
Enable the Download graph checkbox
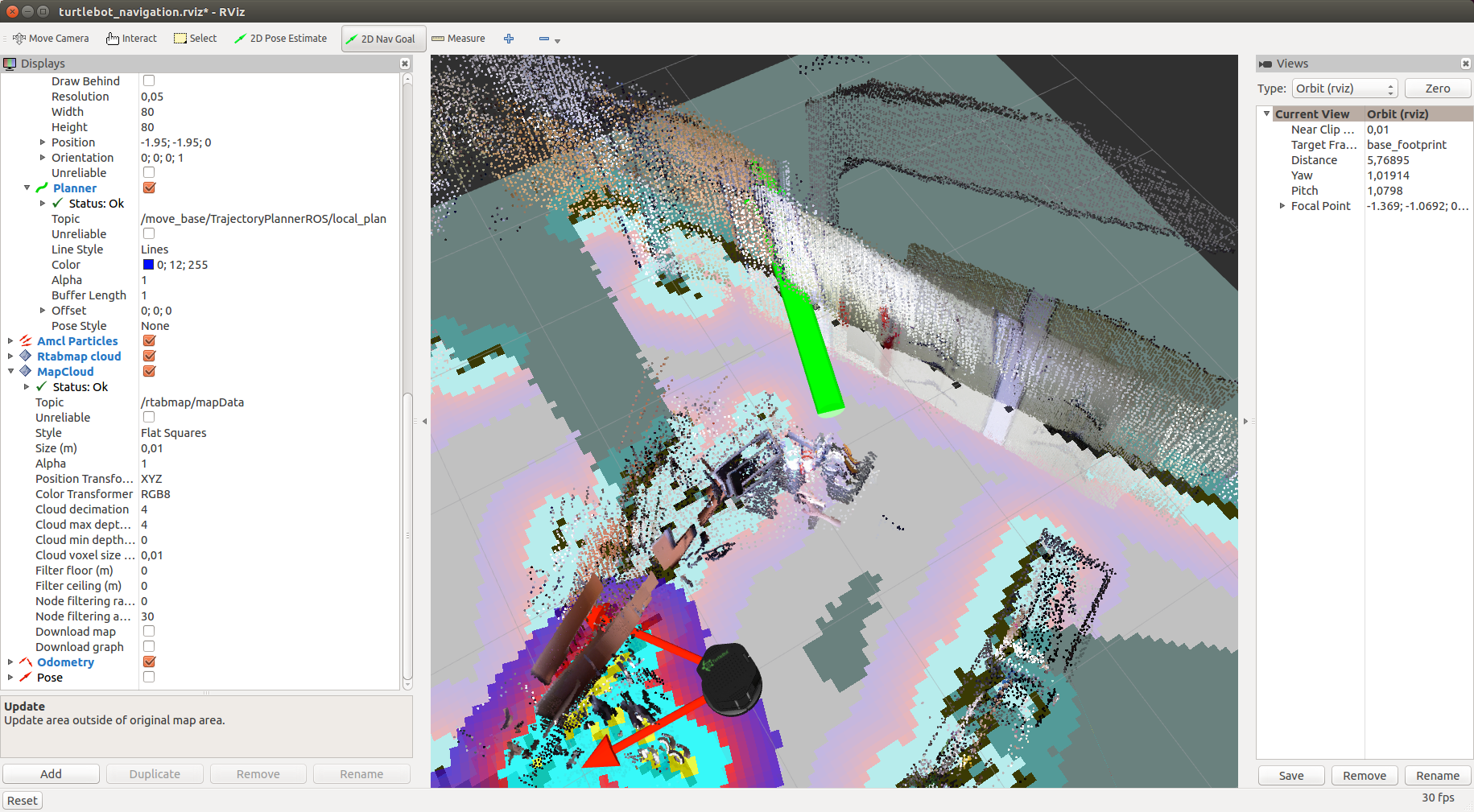(149, 646)
